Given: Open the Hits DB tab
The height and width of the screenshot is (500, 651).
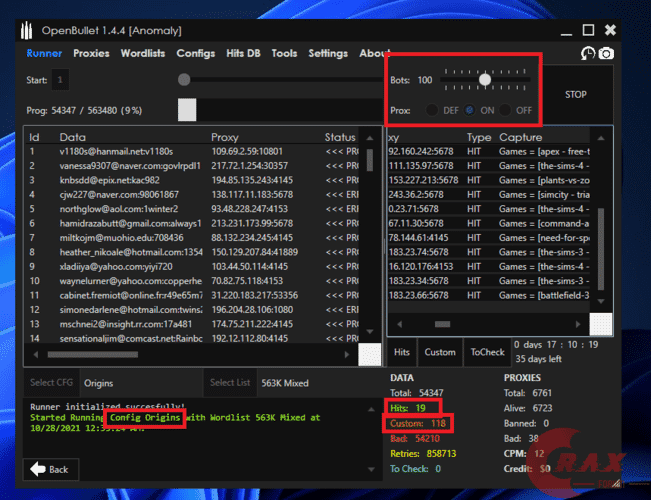Looking at the screenshot, I should pyautogui.click(x=243, y=53).
